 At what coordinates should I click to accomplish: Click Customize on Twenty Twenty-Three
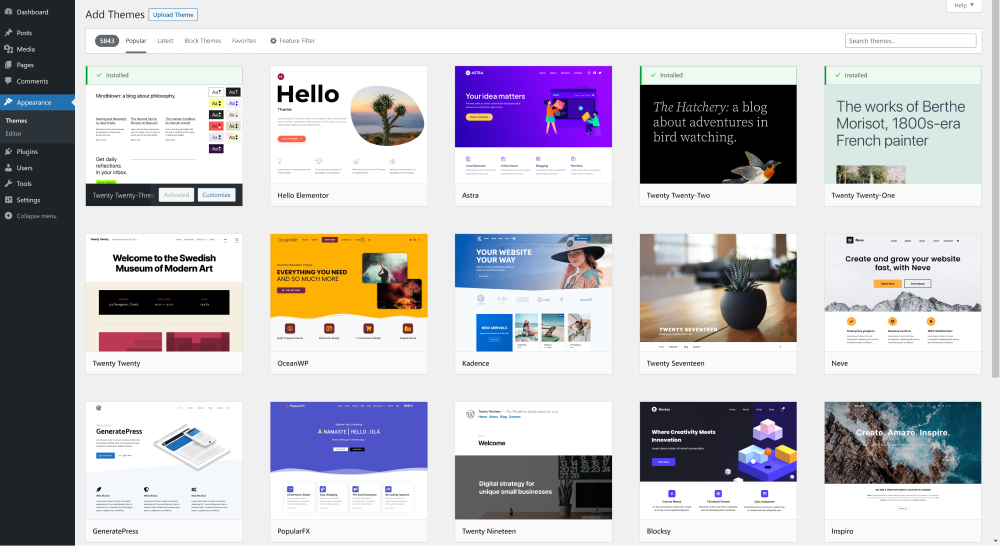click(216, 195)
